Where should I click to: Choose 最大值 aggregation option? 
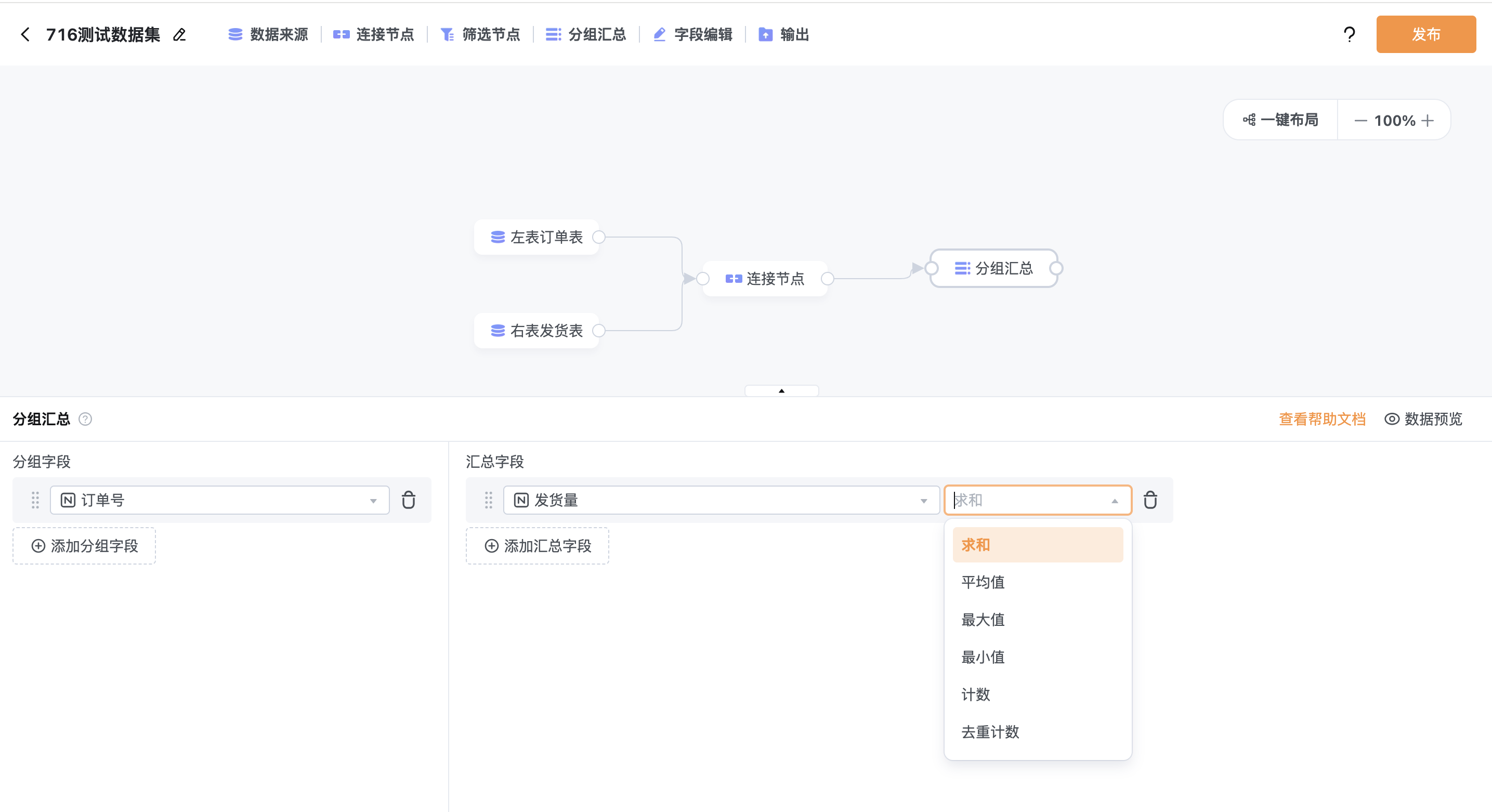1037,620
